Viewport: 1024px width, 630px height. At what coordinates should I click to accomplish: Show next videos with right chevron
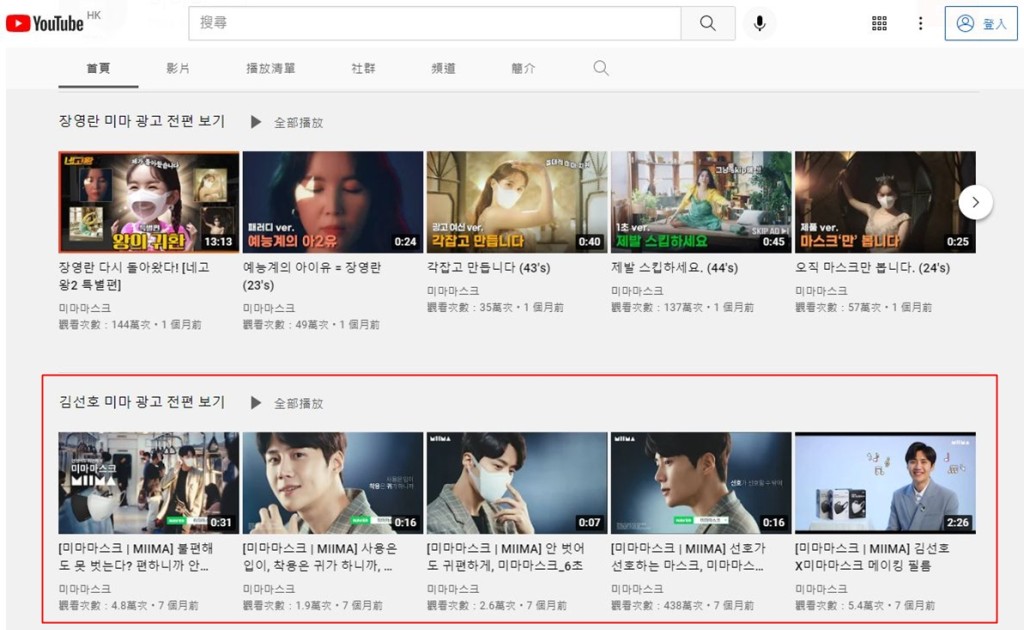click(x=975, y=202)
